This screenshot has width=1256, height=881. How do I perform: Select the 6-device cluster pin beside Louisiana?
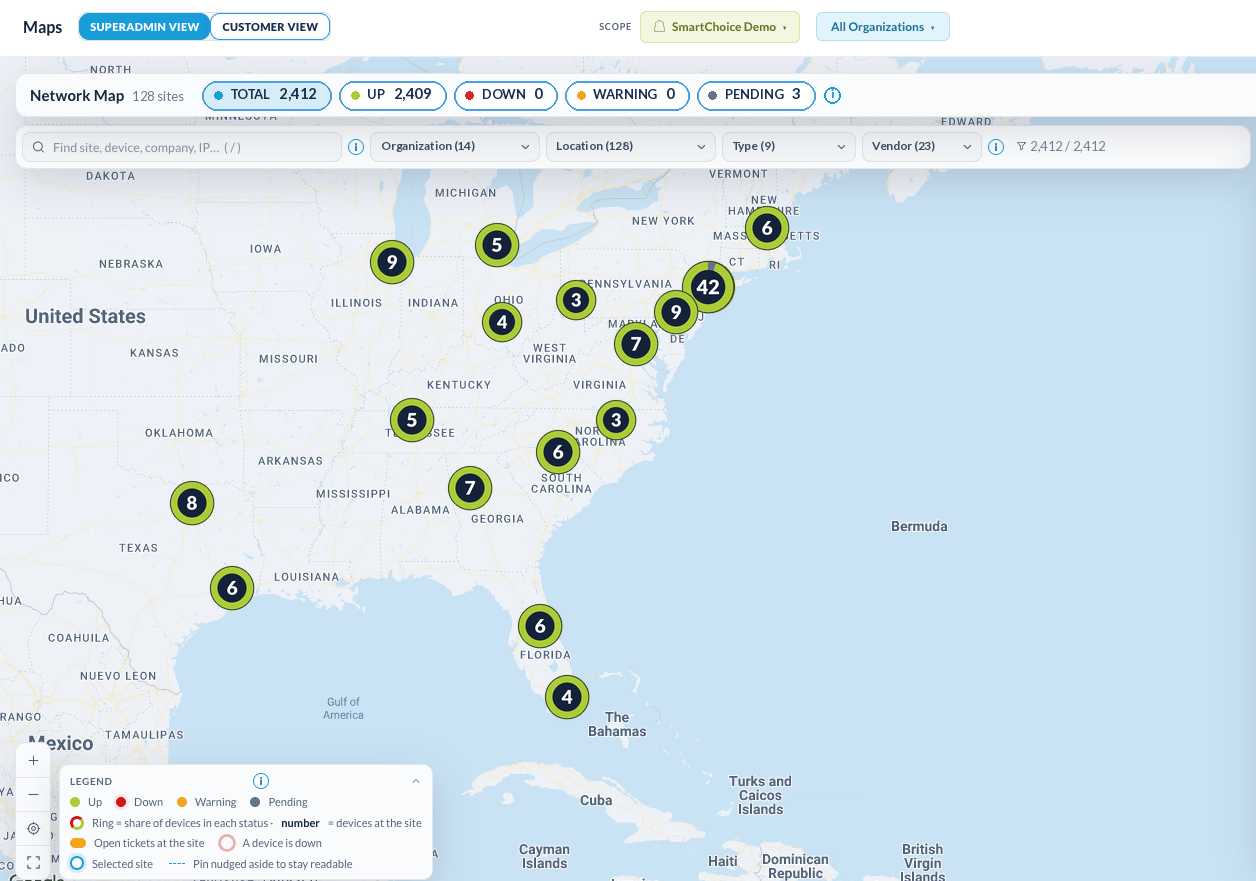(232, 588)
